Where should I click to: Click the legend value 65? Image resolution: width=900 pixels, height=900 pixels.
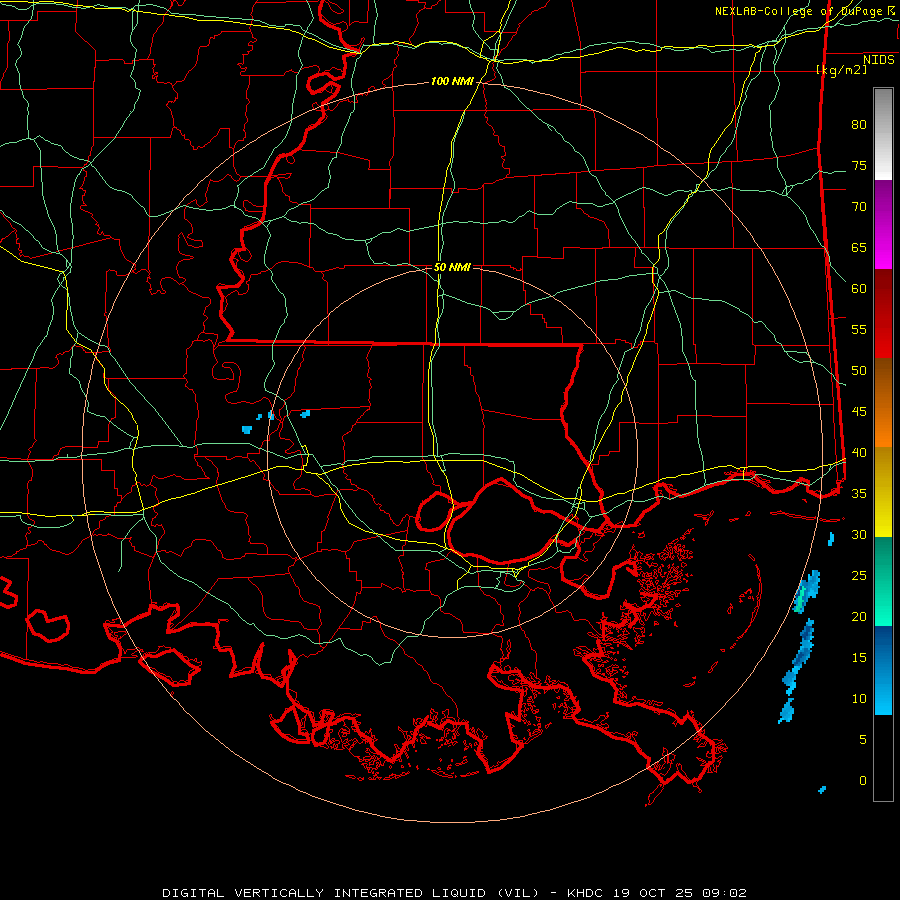click(x=859, y=248)
